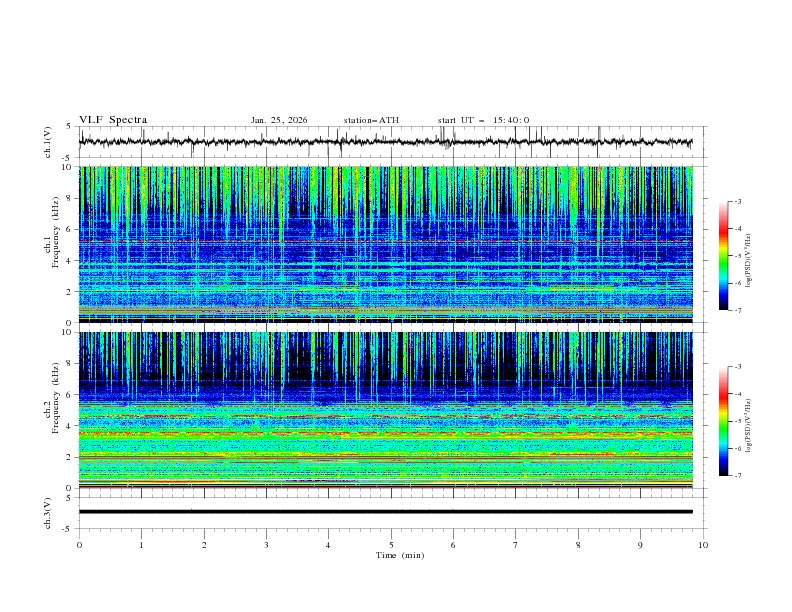Viewport: 792px width, 612px height.
Task: Click the "VLF Spectra" plot title
Action: pos(113,120)
